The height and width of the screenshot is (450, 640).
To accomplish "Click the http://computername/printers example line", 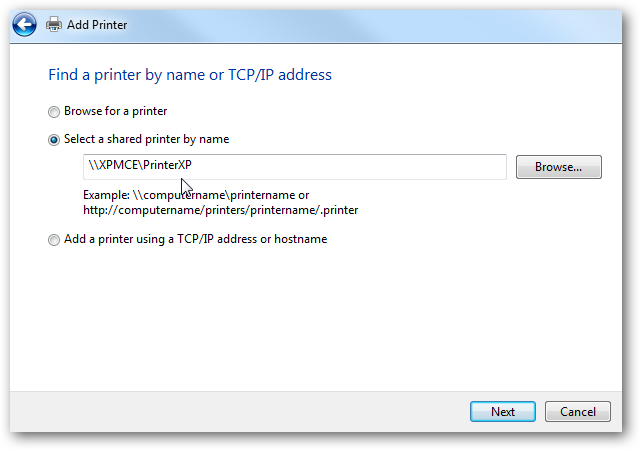I will [220, 210].
